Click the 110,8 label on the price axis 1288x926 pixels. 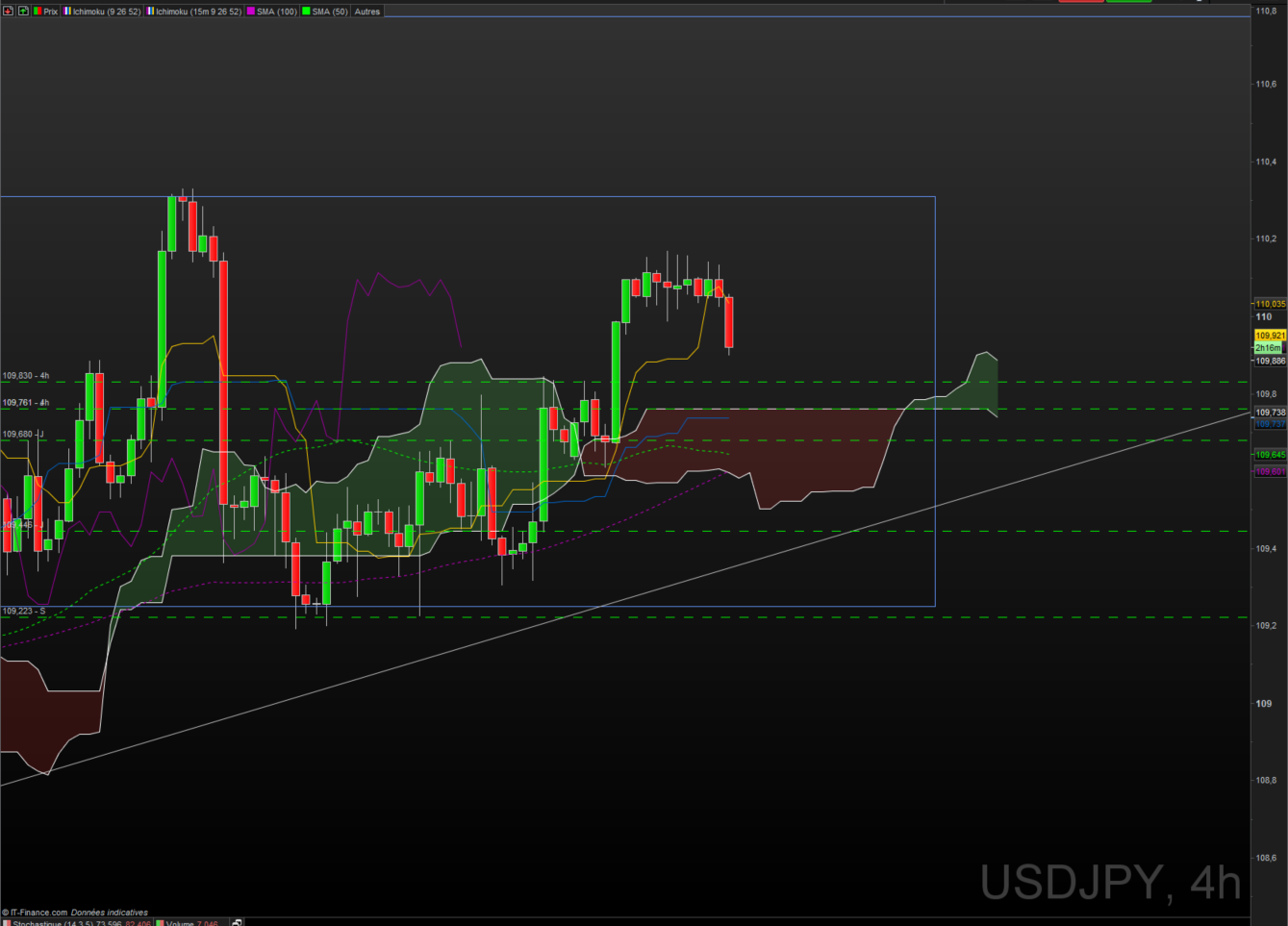(1266, 12)
